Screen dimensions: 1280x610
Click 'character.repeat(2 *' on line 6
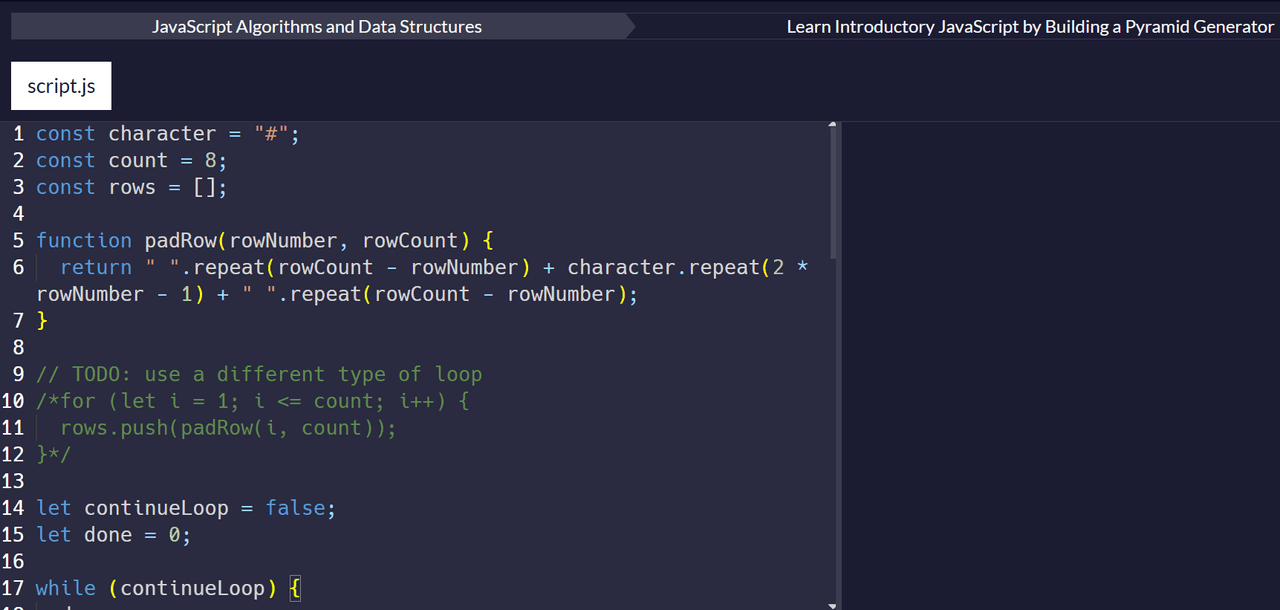[x=688, y=268]
